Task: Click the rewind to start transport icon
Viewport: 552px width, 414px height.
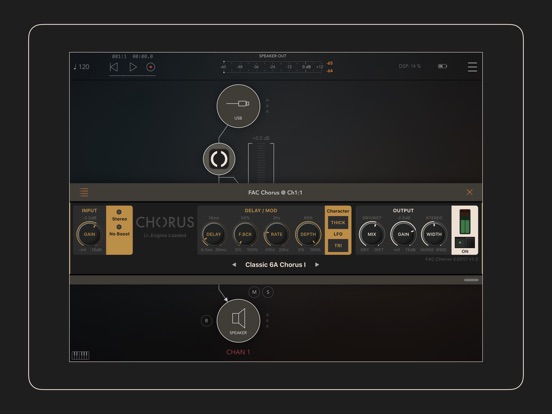Action: pos(114,67)
